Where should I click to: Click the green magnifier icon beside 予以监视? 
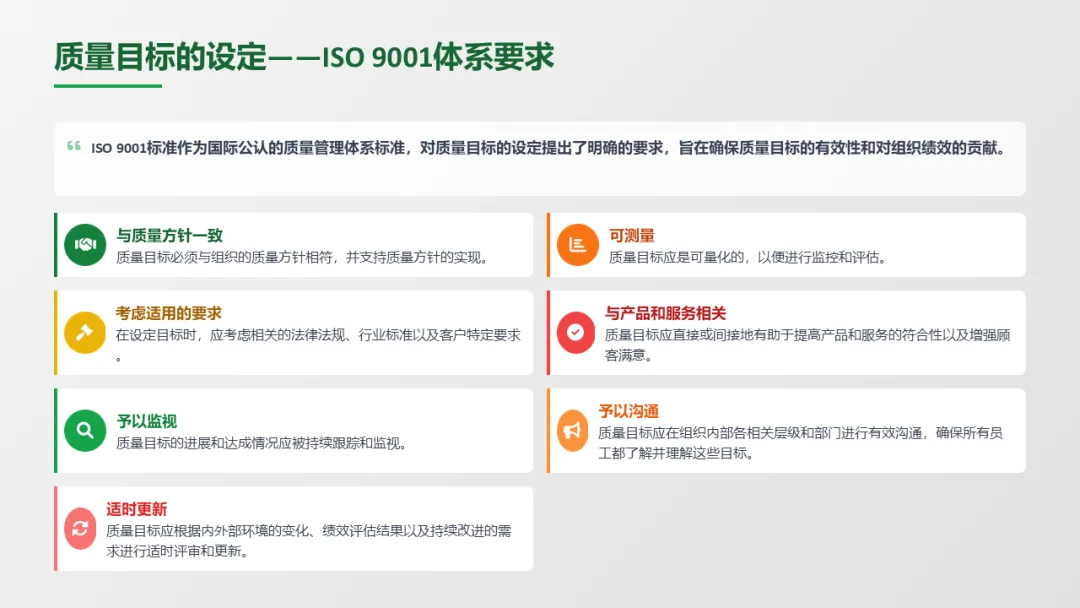[85, 430]
